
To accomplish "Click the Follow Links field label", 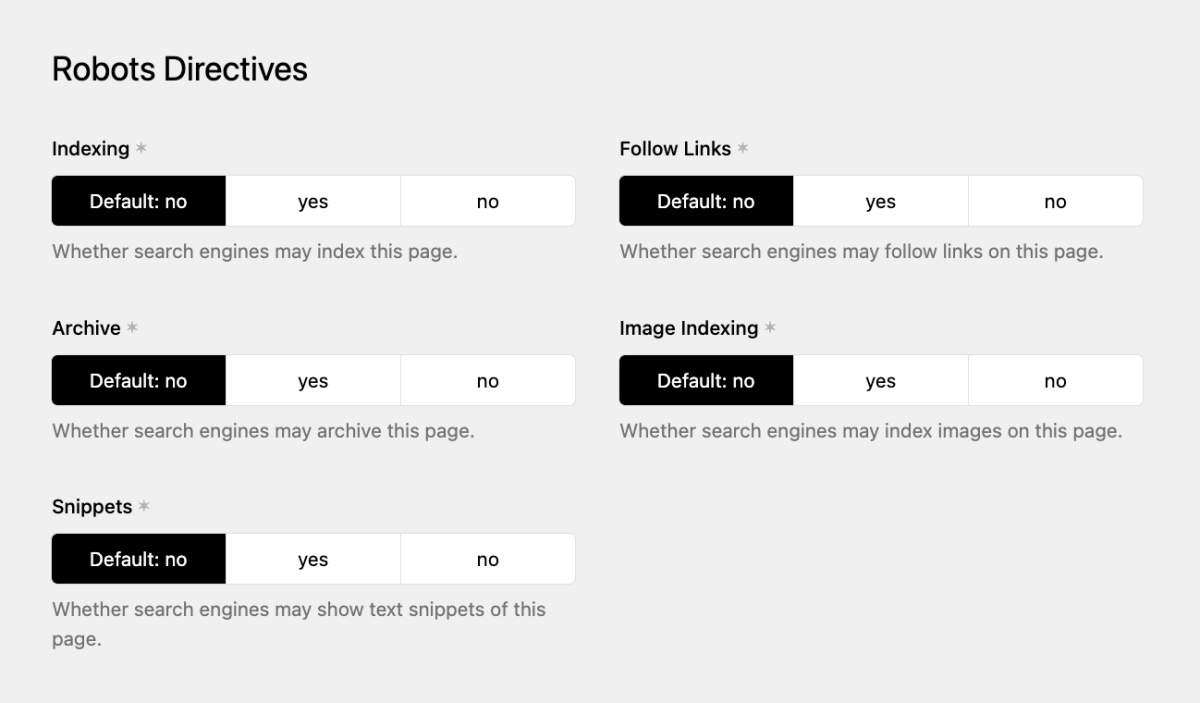I will pyautogui.click(x=675, y=148).
